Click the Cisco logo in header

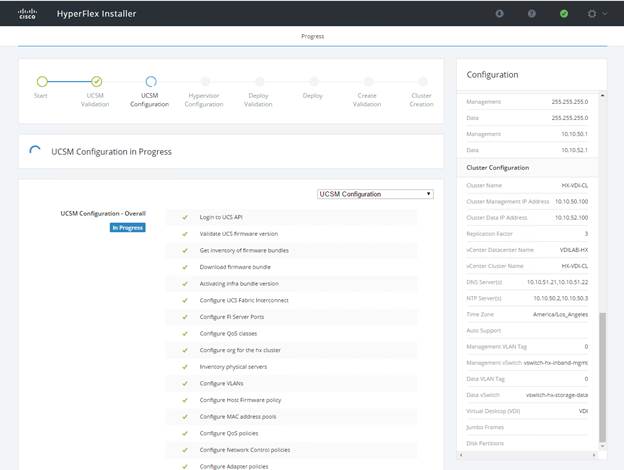[x=27, y=14]
